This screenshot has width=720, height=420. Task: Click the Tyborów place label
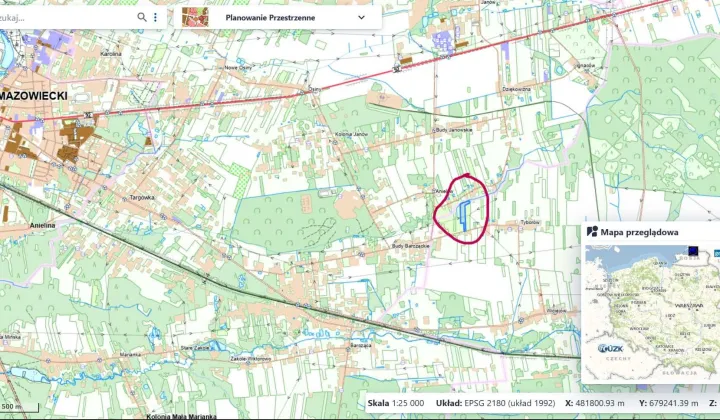coord(530,222)
